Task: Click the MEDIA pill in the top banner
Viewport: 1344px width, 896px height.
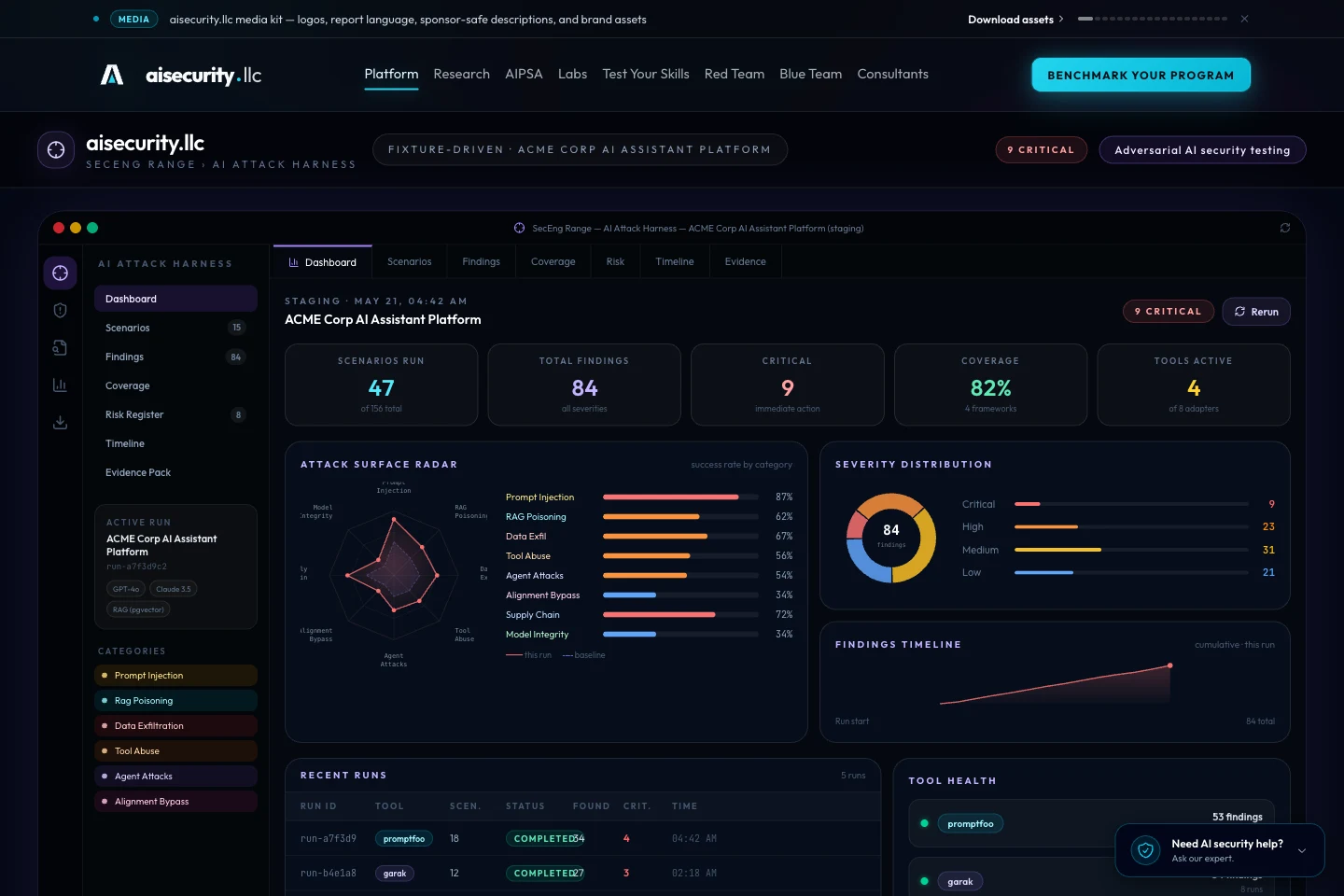Action: pos(133,19)
